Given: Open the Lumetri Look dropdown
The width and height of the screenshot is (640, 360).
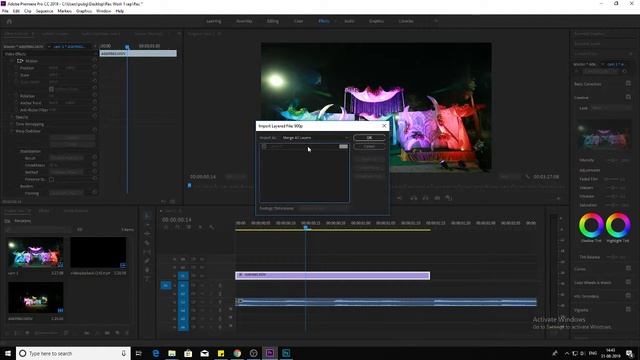Looking at the screenshot, I should (x=611, y=108).
